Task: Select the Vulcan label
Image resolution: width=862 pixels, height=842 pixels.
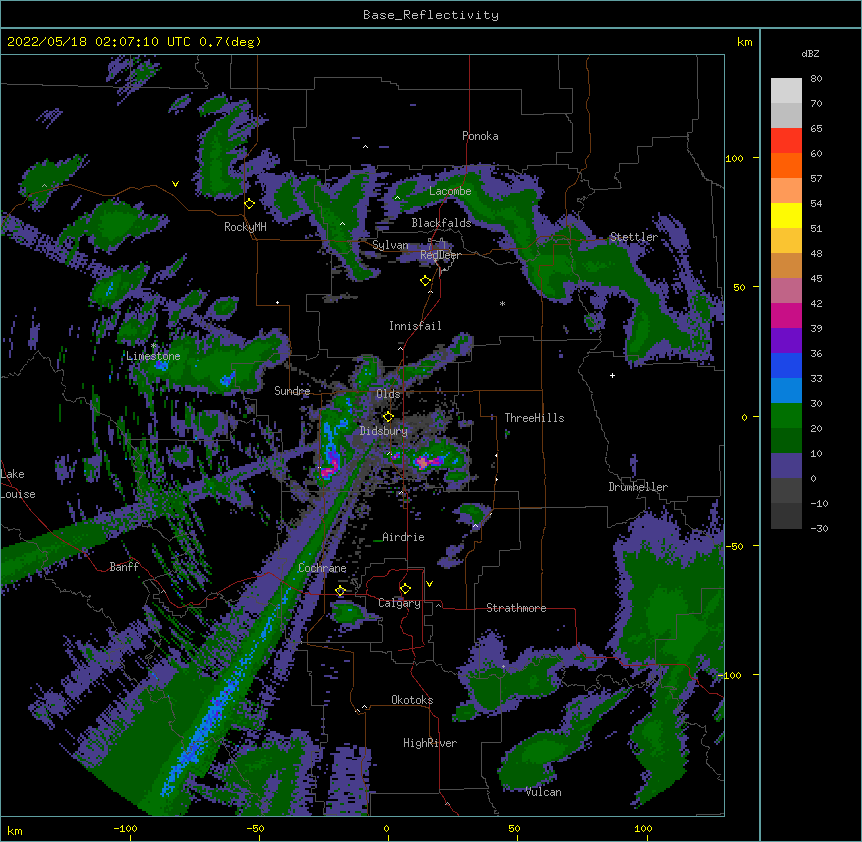Action: click(543, 792)
